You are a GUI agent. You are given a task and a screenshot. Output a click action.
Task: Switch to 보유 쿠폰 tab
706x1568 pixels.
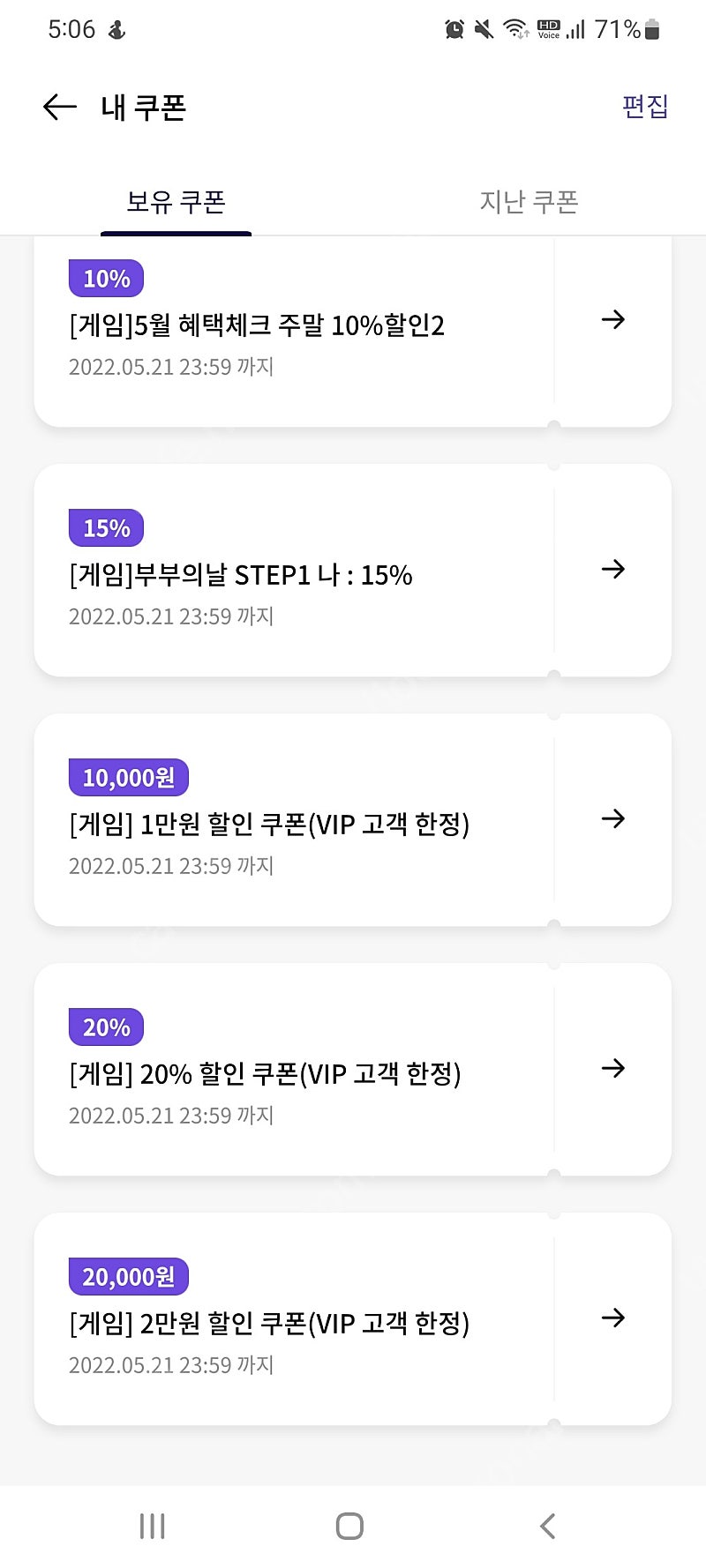(176, 202)
